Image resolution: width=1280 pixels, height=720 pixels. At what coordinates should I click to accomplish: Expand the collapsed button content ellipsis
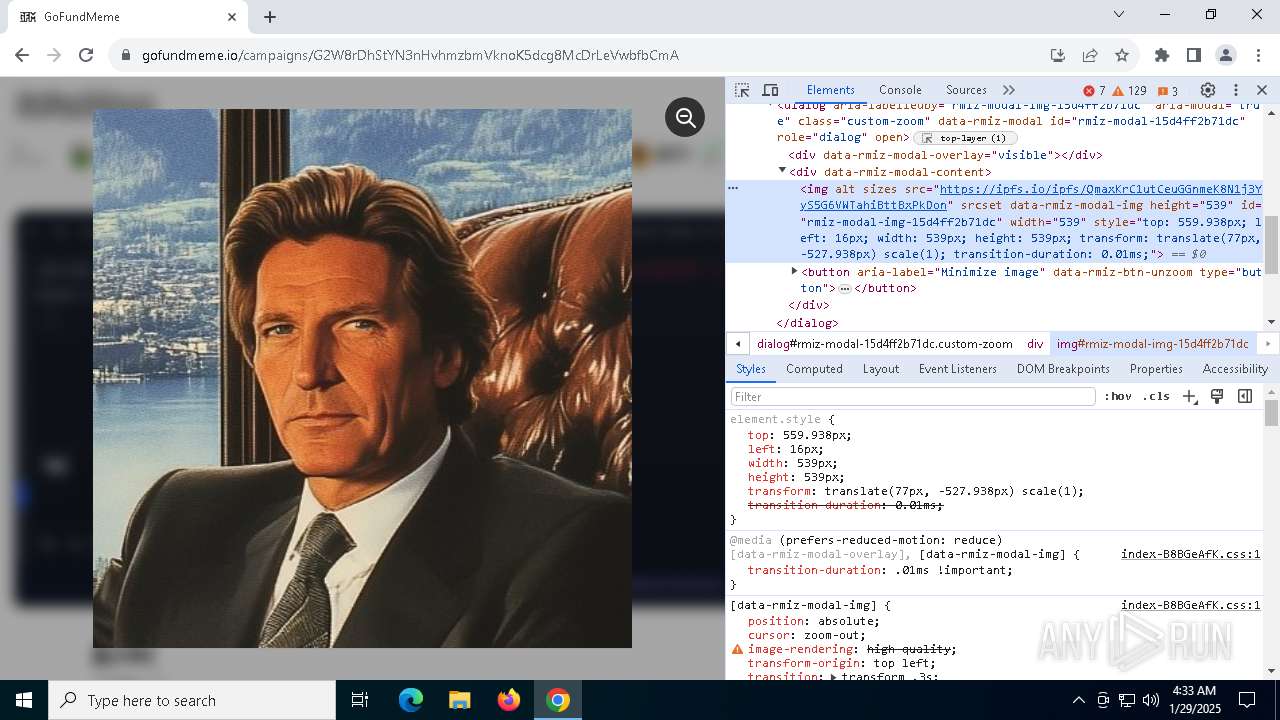click(x=845, y=289)
